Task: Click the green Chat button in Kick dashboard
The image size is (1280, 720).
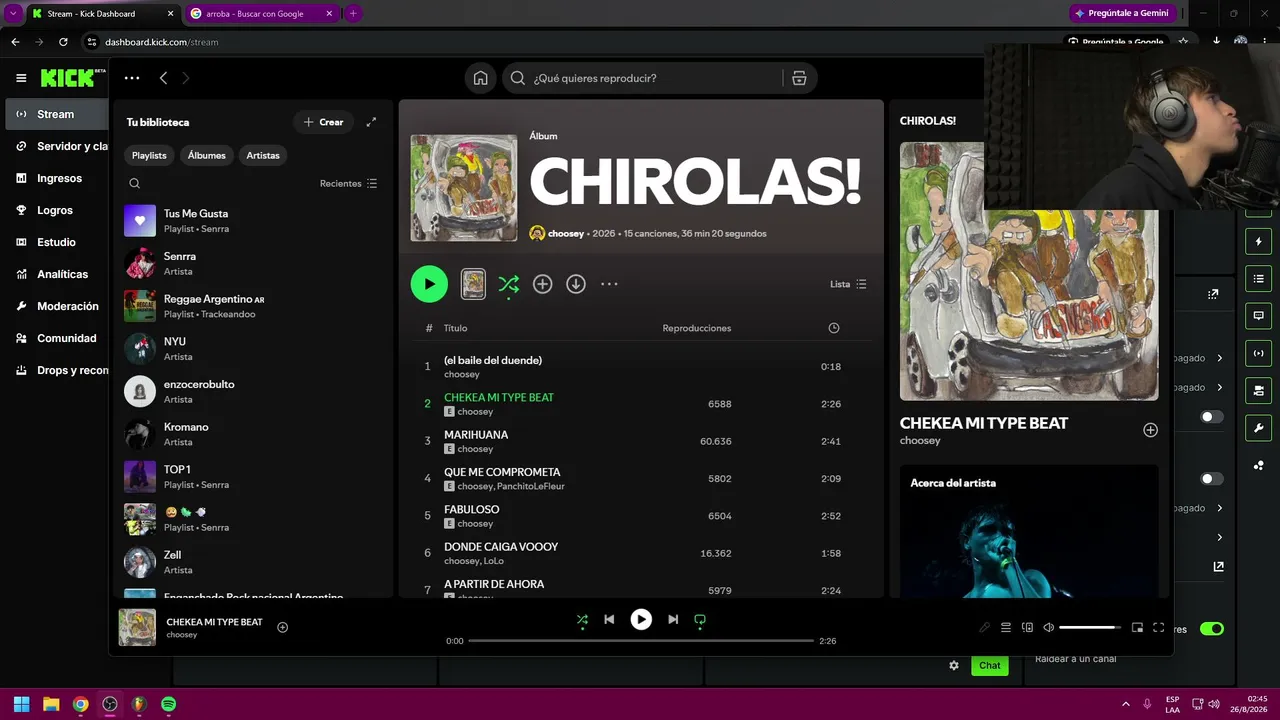Action: 990,665
